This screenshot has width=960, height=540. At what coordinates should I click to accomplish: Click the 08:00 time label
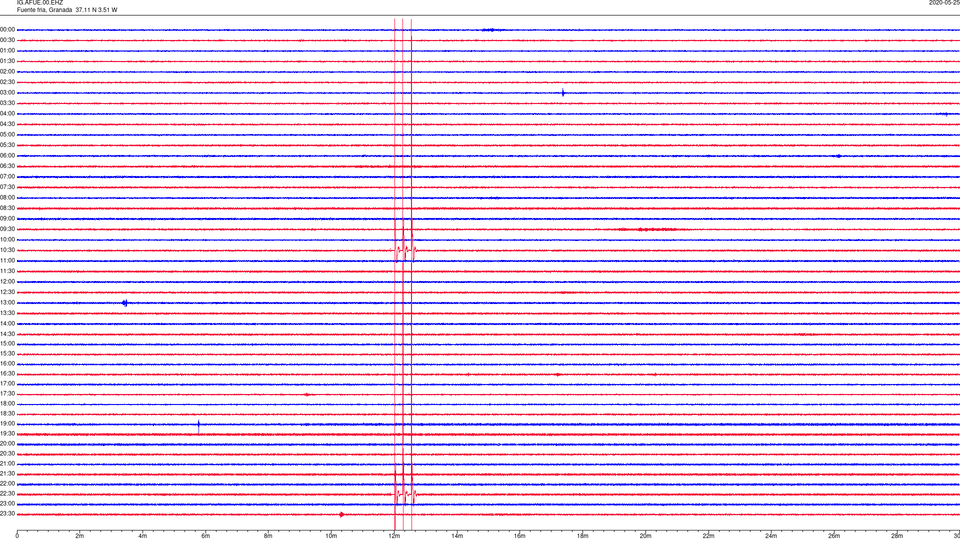[x=7, y=198]
